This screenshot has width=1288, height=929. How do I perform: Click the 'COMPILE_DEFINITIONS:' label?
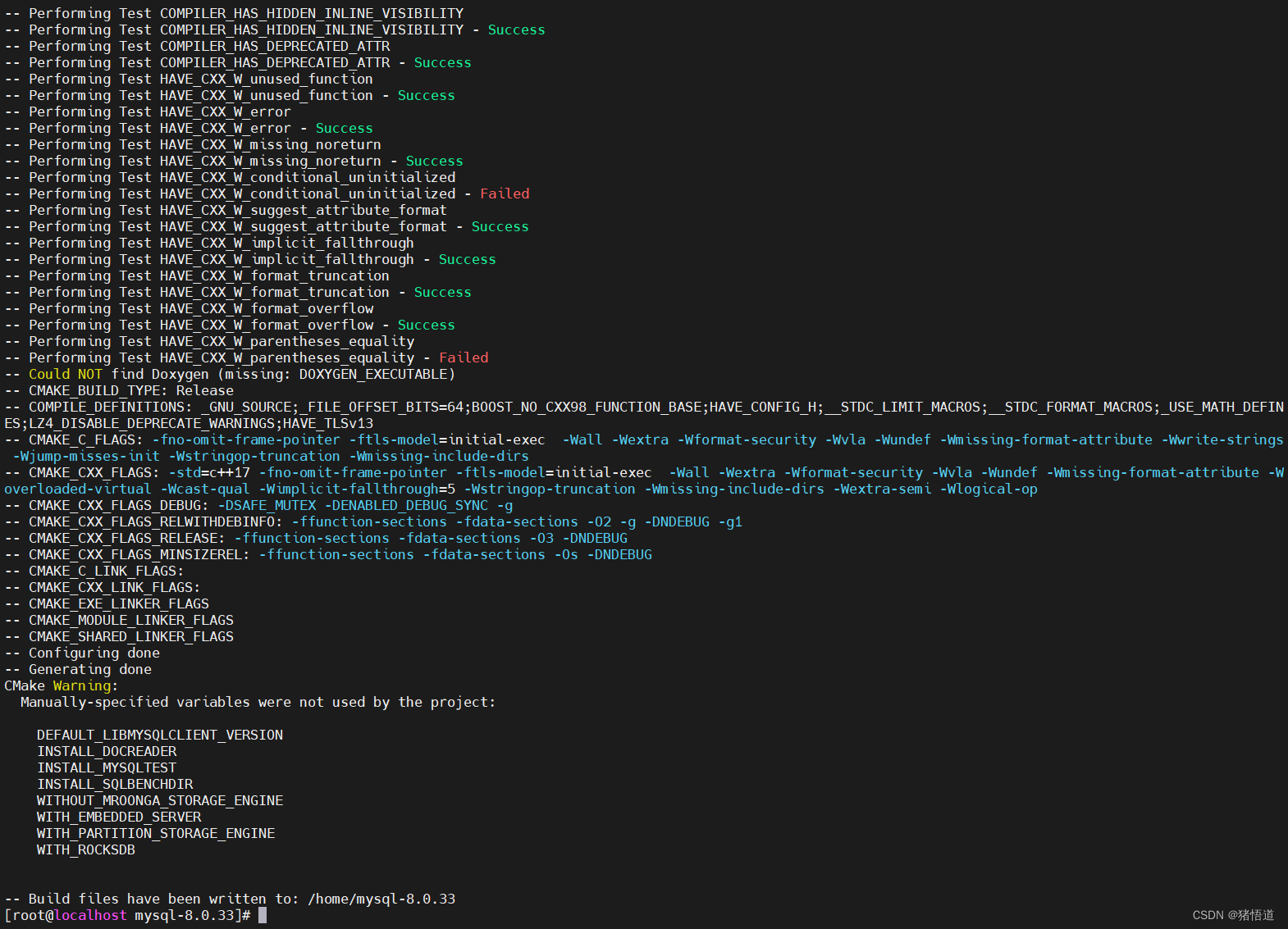click(111, 407)
